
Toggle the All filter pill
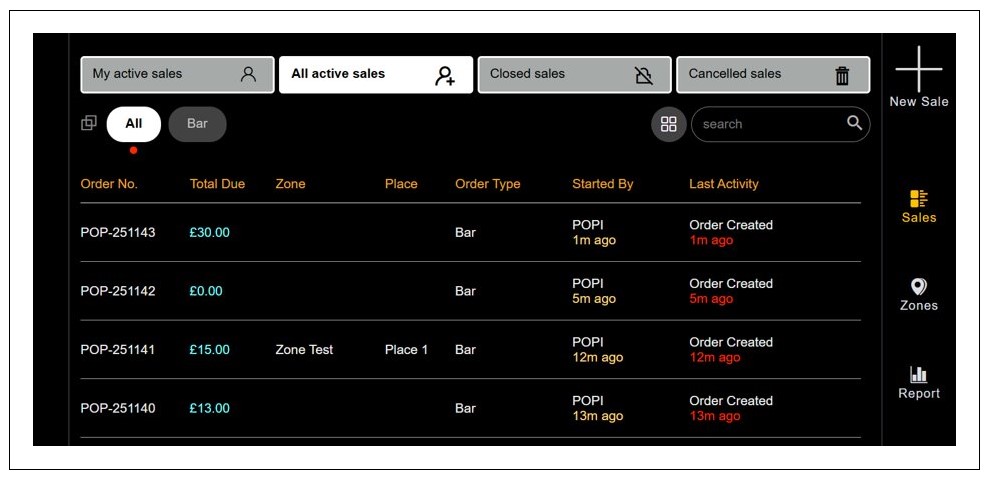tap(133, 124)
